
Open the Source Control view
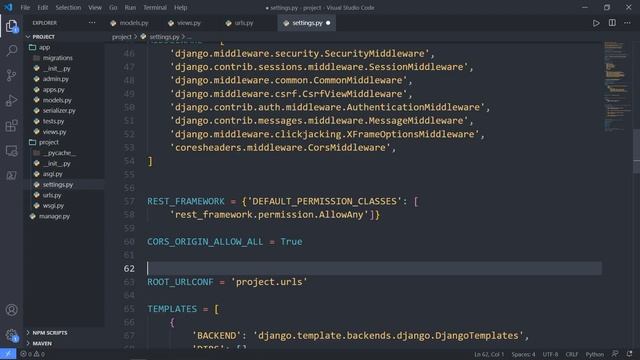pyautogui.click(x=11, y=76)
